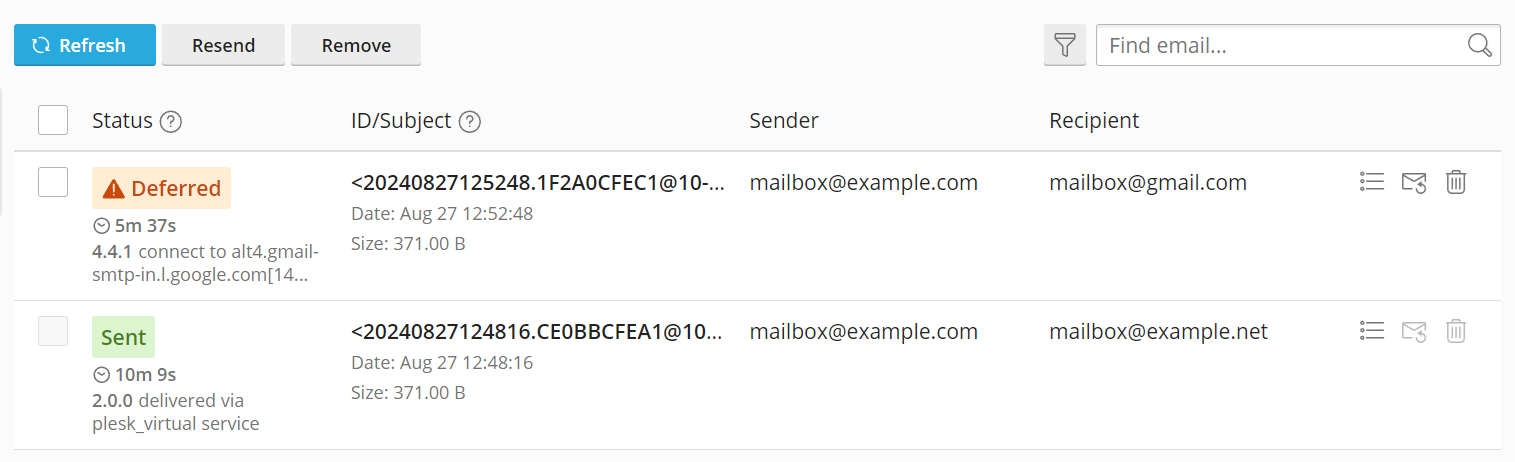1515x462 pixels.
Task: Toggle the select-all checkbox in the header
Action: [x=53, y=120]
